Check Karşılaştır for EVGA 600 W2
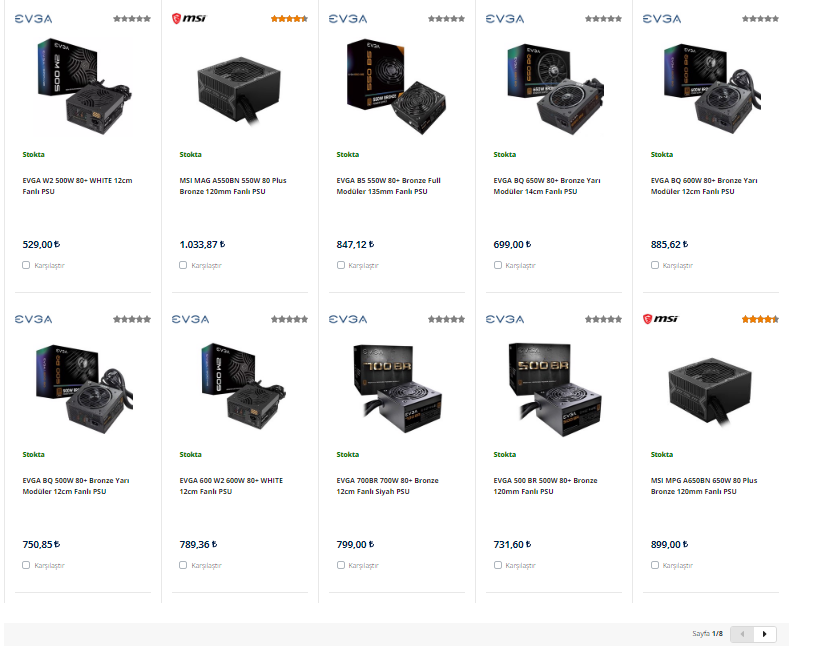Viewport: 829px width, 656px height. (183, 565)
